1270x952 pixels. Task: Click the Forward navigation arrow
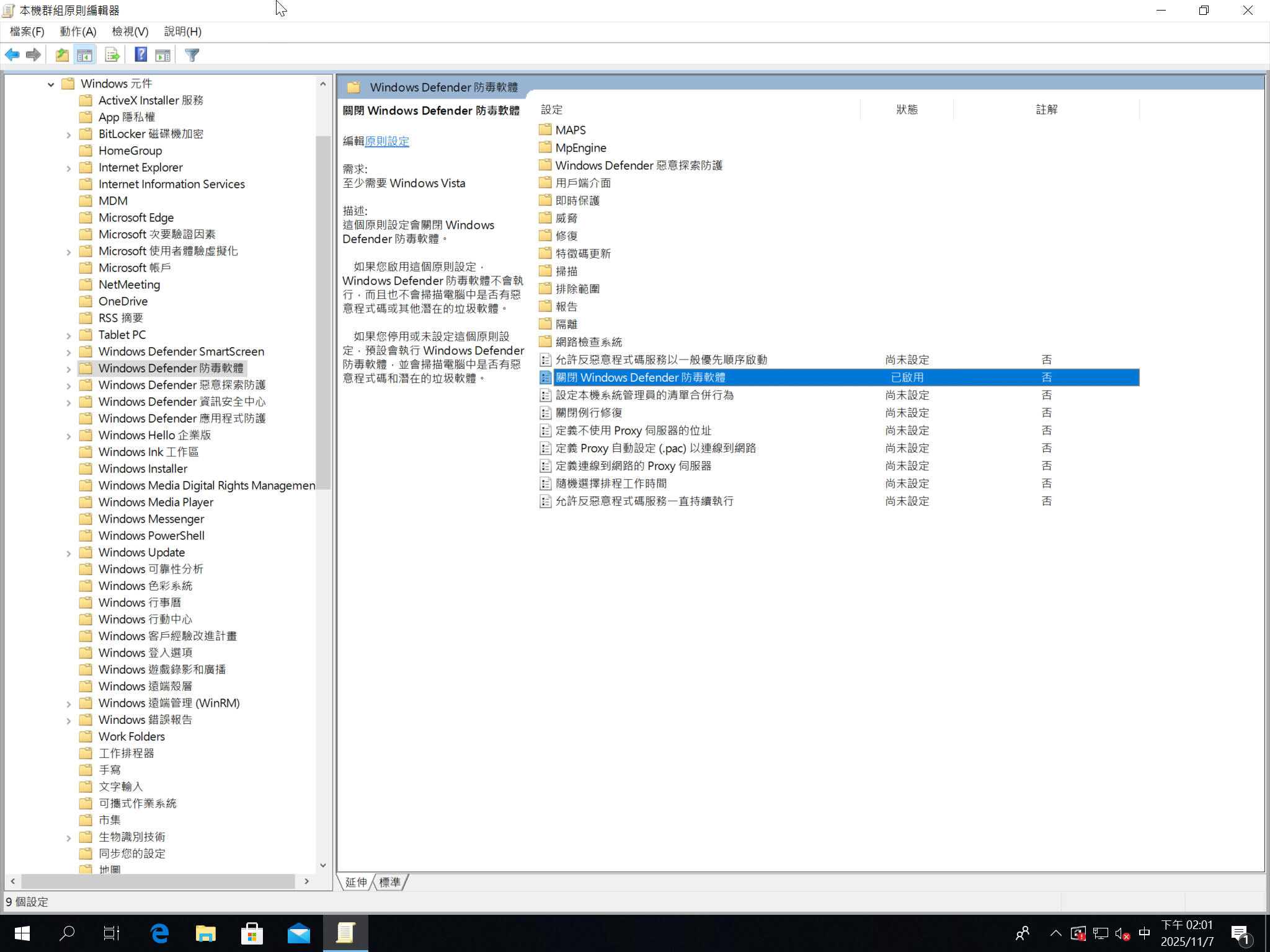[33, 55]
